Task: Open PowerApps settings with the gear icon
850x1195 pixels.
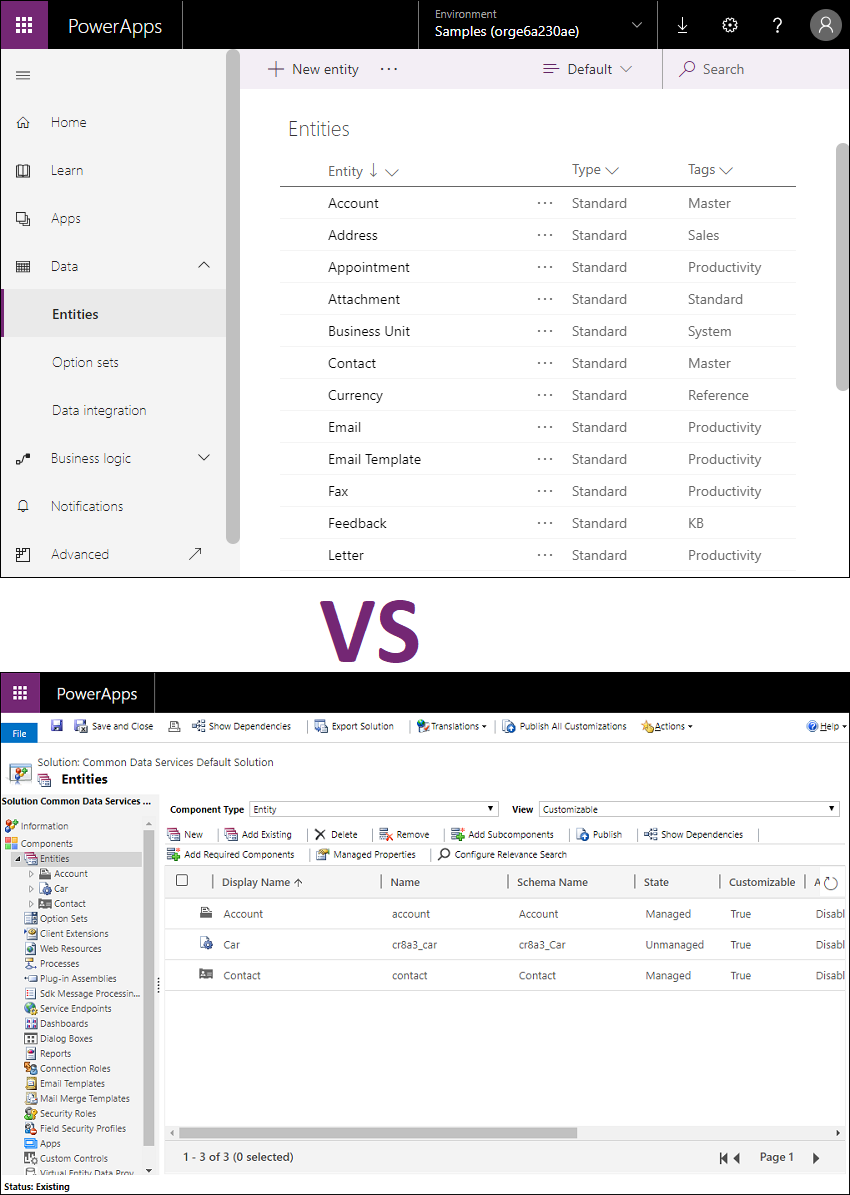Action: click(x=729, y=25)
